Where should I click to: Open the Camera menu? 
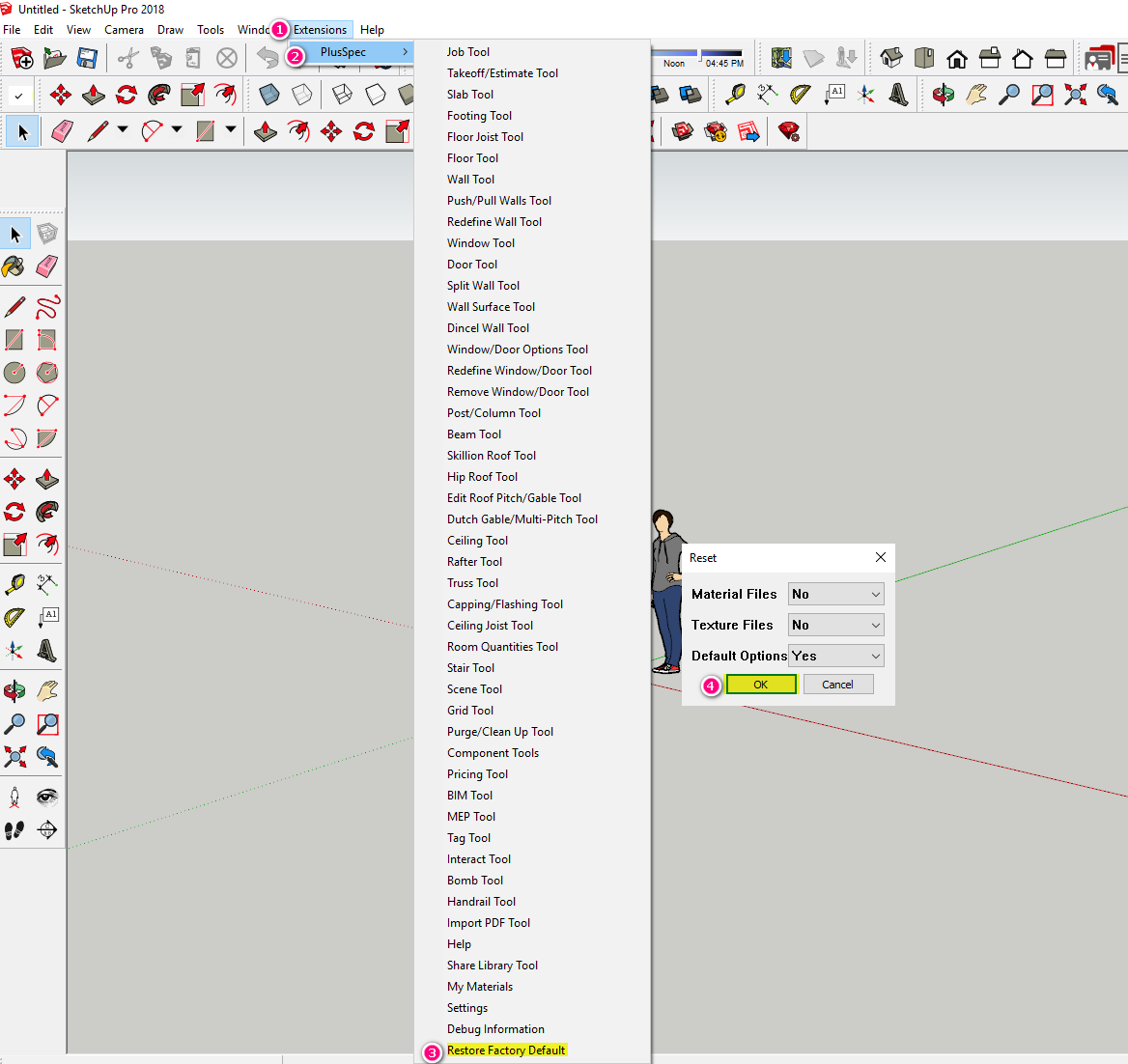click(x=124, y=30)
